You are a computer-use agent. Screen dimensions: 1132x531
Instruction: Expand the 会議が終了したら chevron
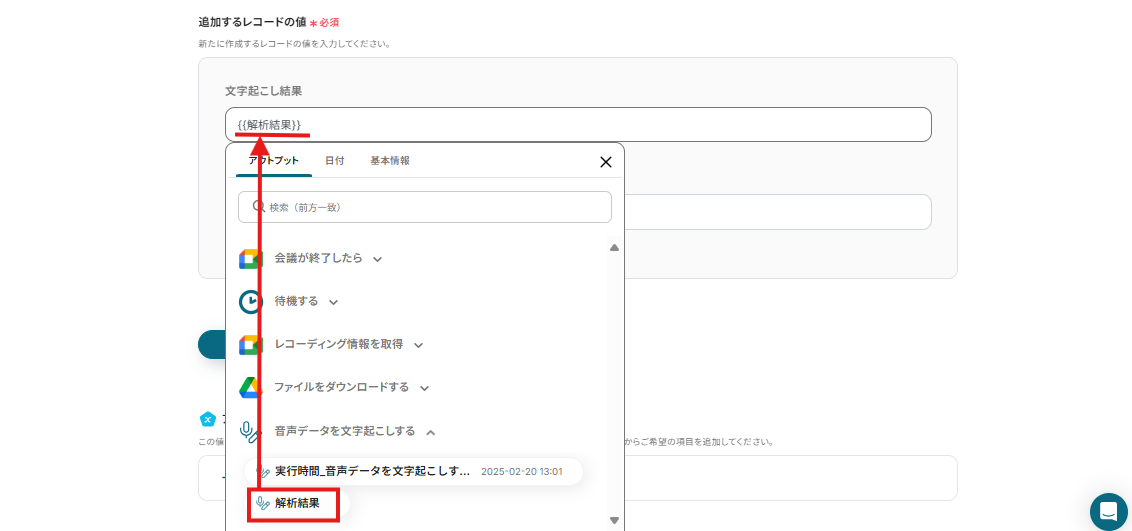tap(377, 259)
